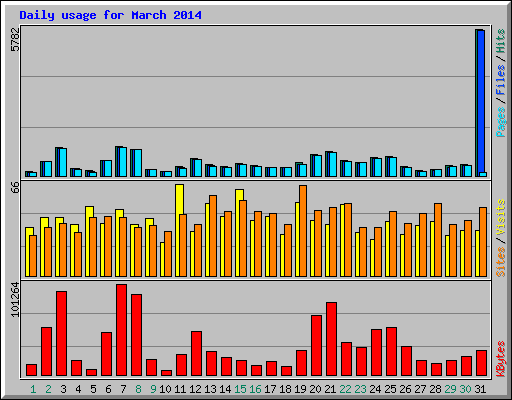This screenshot has height=400, width=512.
Task: Click day 1 on the x-axis
Action: (x=33, y=389)
